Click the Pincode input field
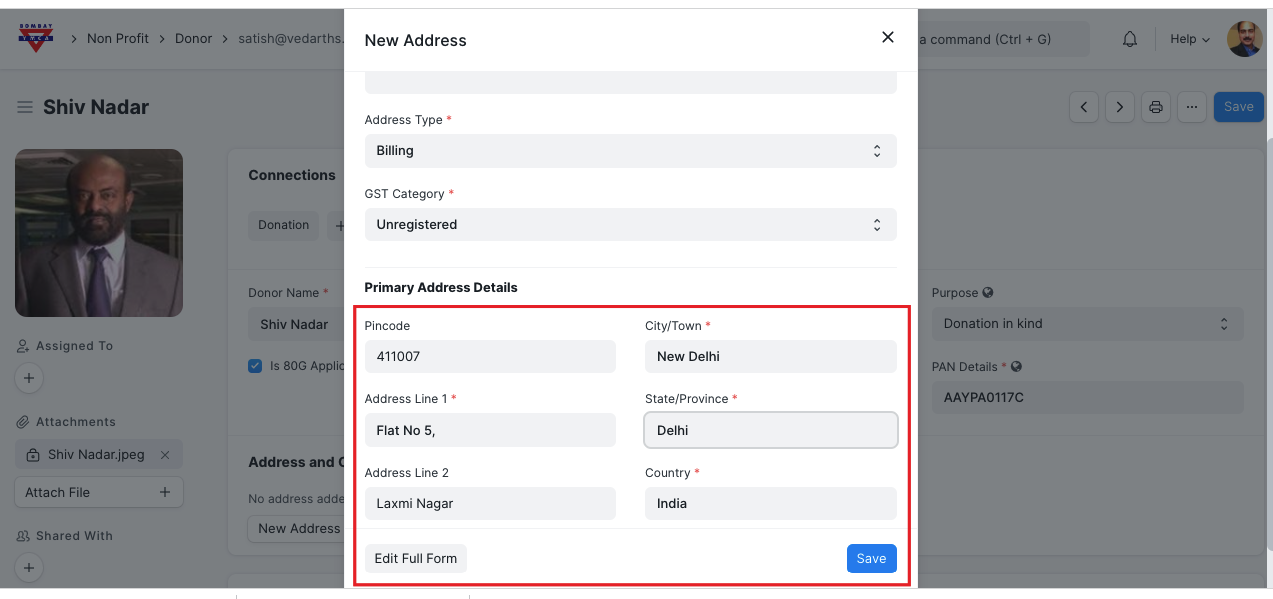Image resolution: width=1273 pixels, height=599 pixels. click(490, 356)
